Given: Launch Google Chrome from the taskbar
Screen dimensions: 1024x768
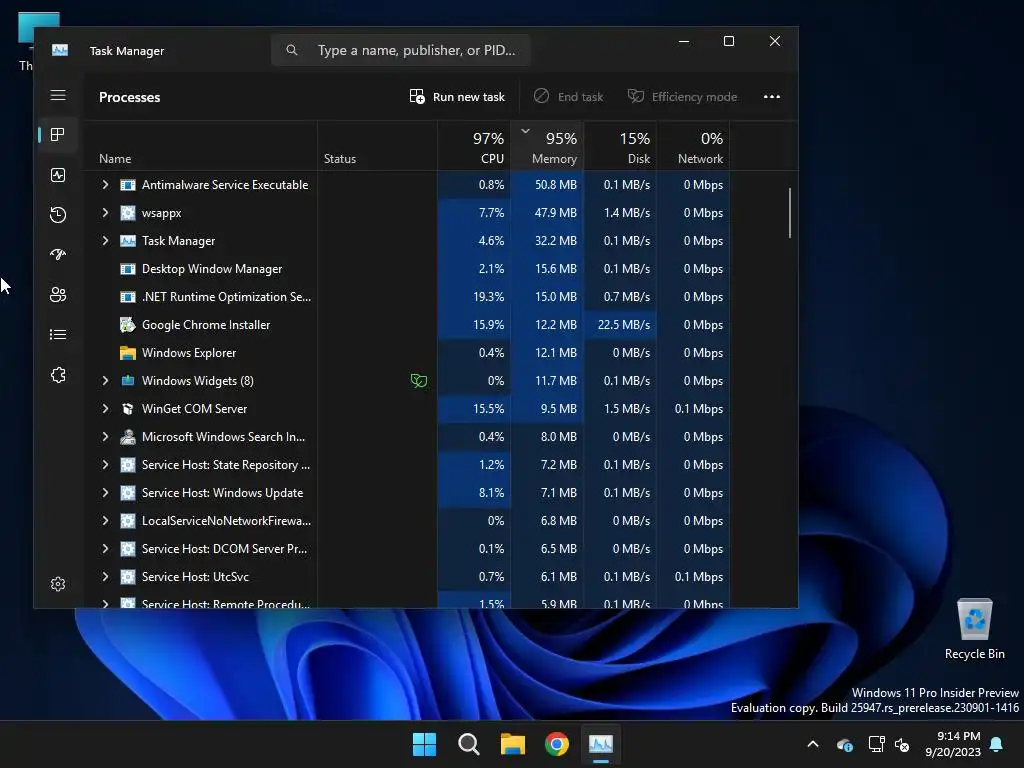Looking at the screenshot, I should click(x=556, y=744).
